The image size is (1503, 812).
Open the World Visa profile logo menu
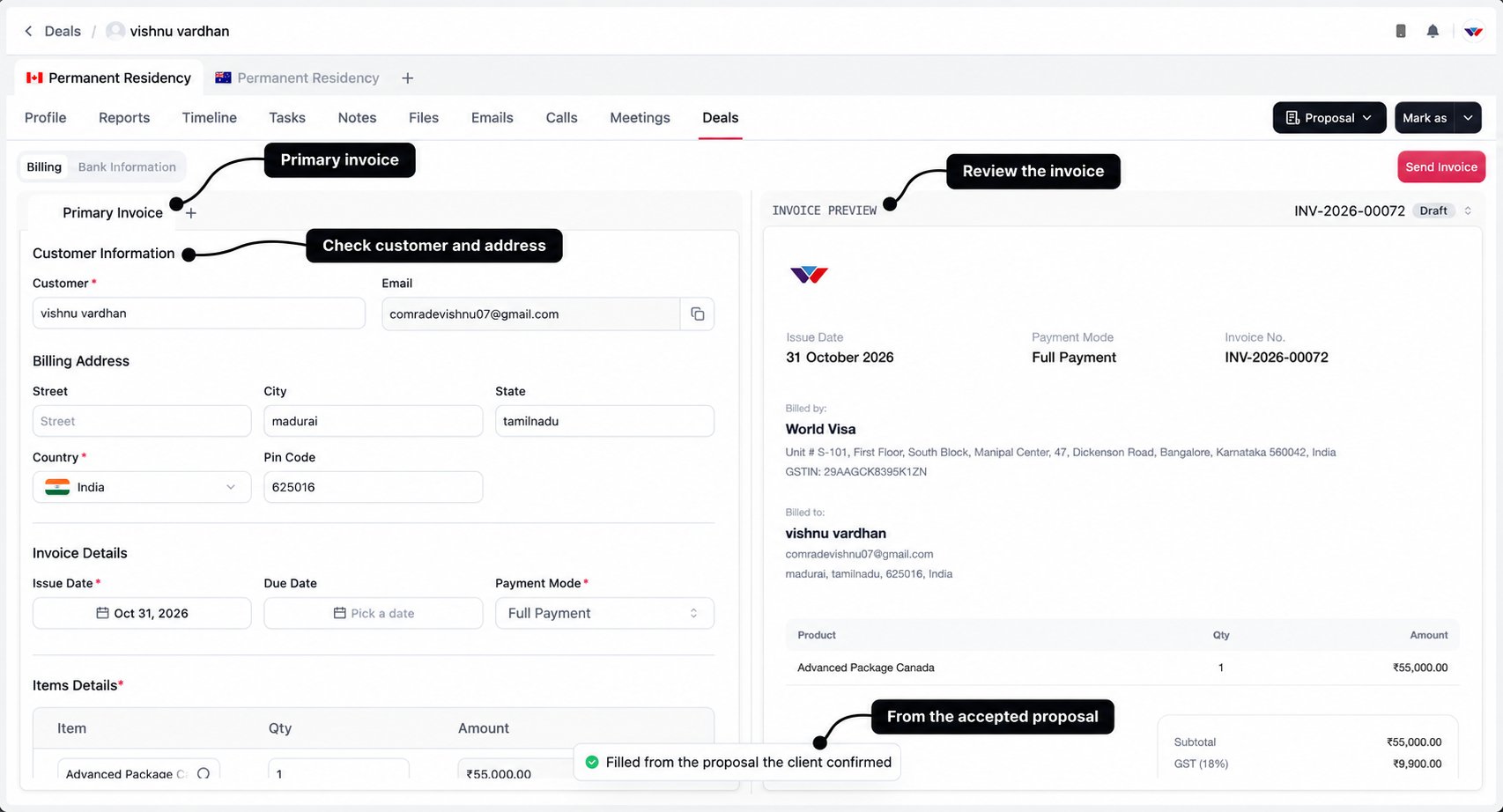[x=1473, y=31]
